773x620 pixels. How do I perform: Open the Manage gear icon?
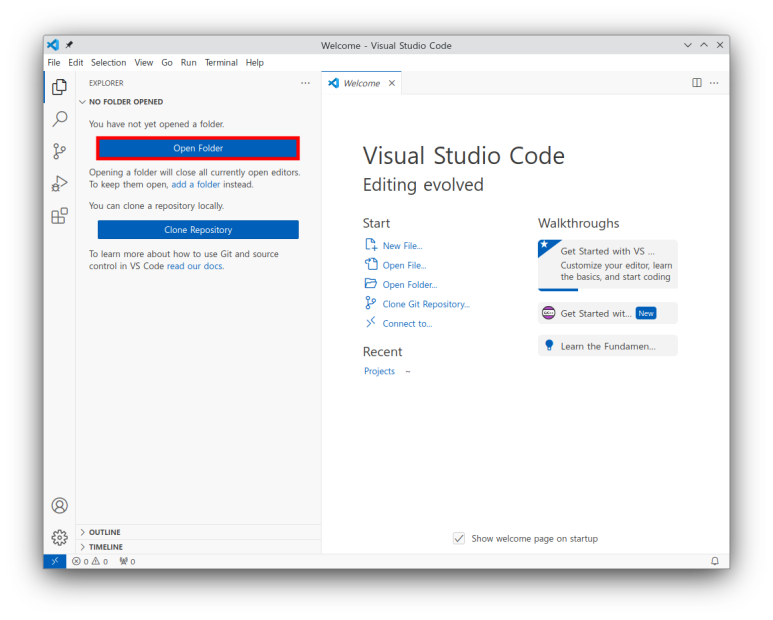coord(60,537)
